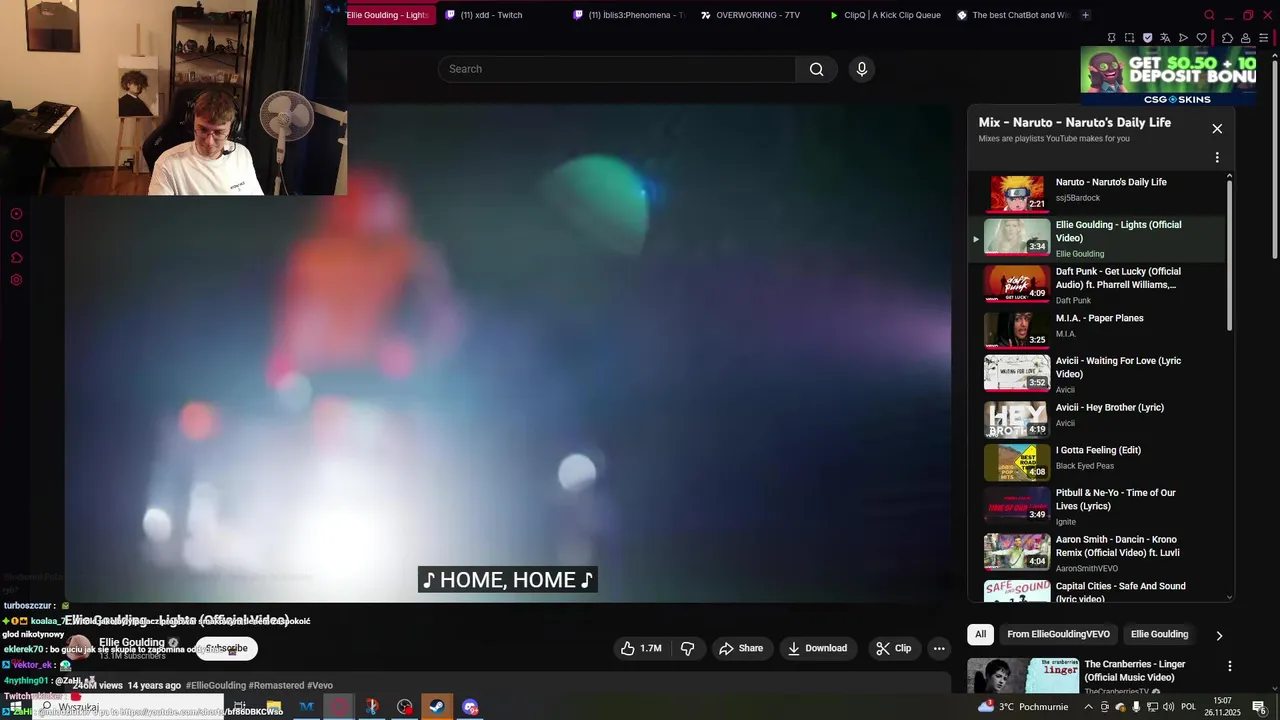Play Daft Punk - Get Lucky from playlist

[x=1097, y=285]
